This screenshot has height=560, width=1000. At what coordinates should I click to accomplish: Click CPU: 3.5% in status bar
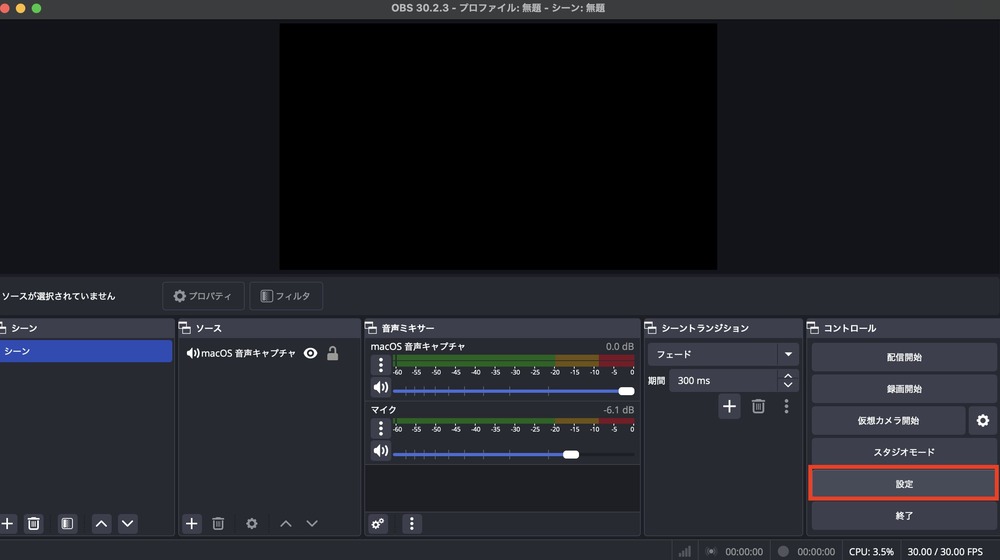tap(871, 552)
